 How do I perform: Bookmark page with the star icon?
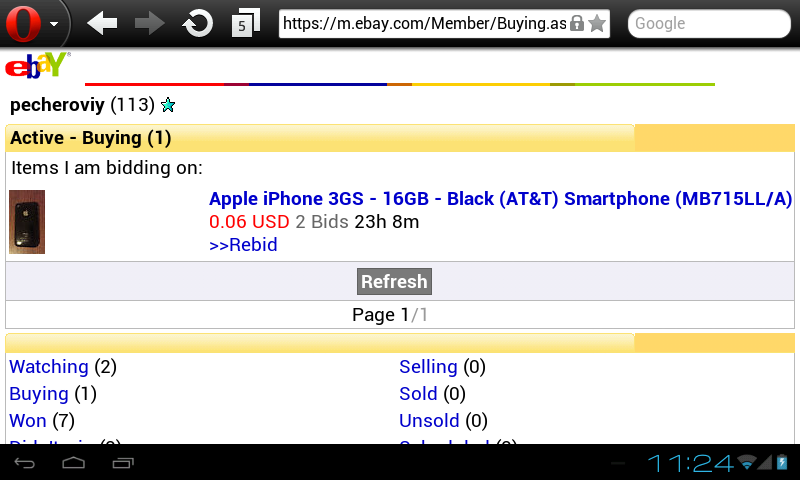pyautogui.click(x=597, y=23)
